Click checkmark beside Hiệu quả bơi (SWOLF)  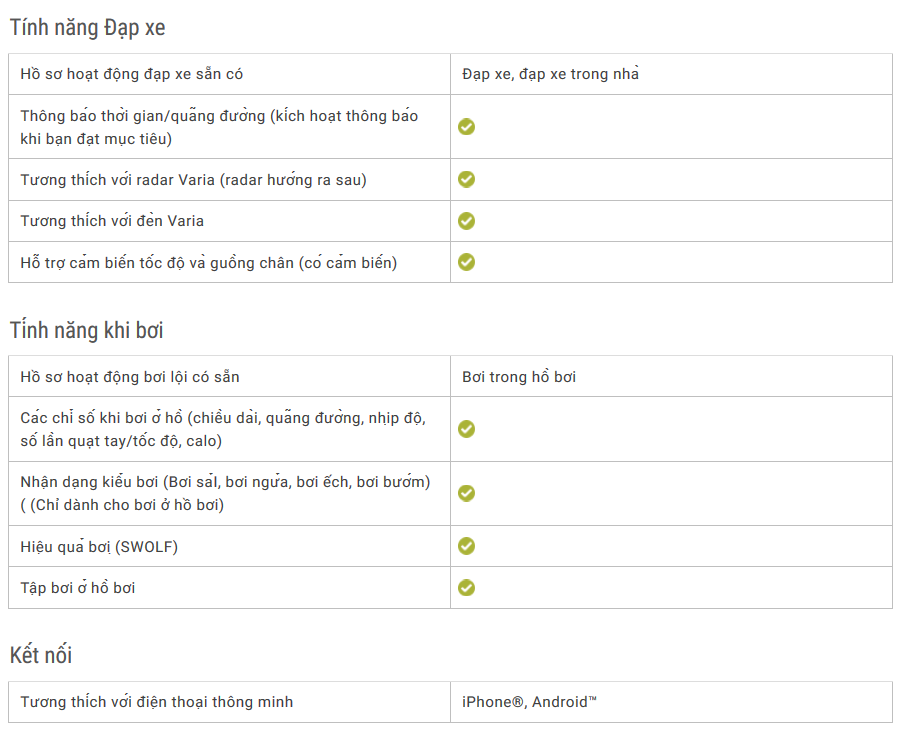coord(466,546)
